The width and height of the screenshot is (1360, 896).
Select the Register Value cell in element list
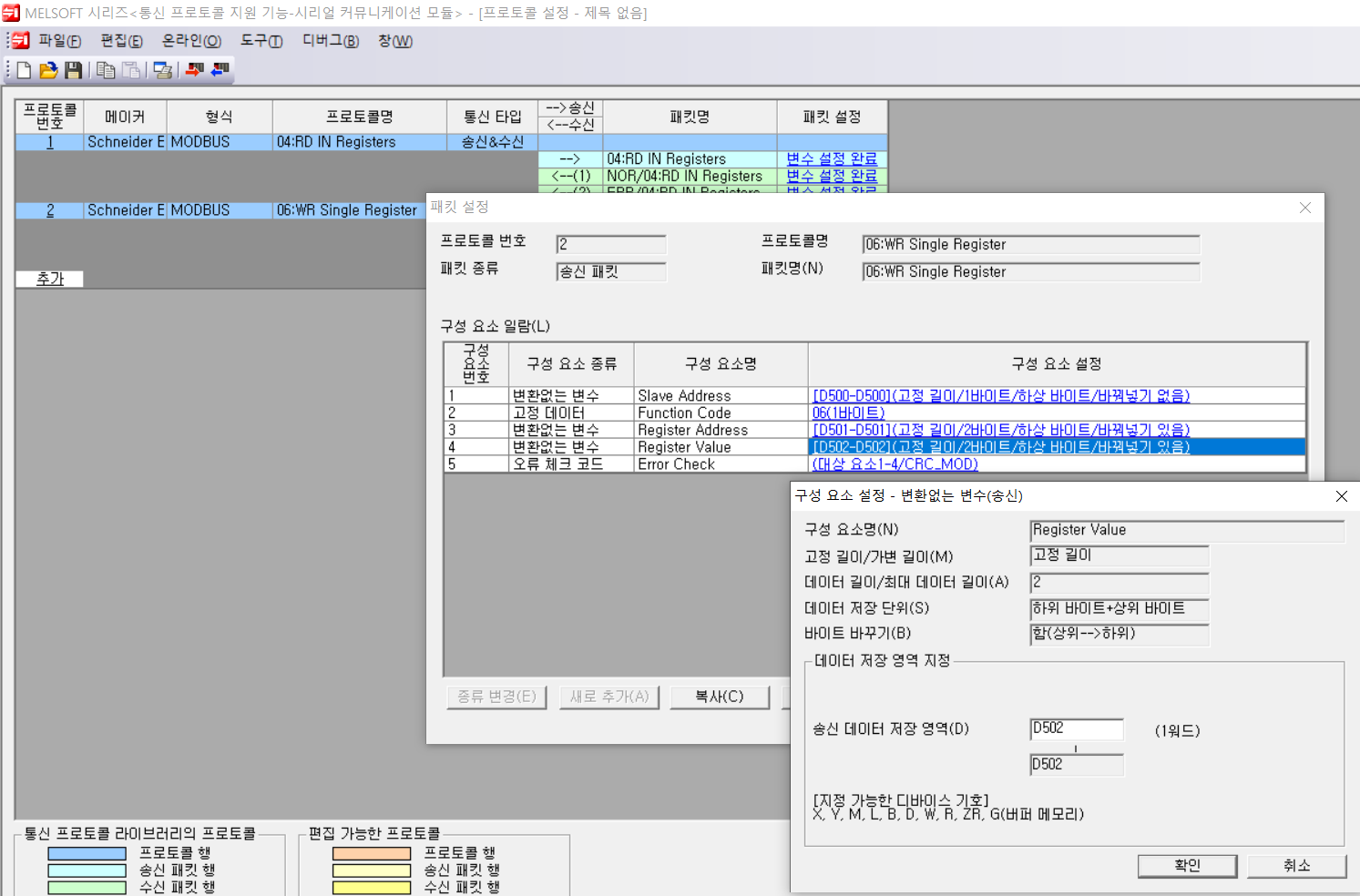click(x=721, y=447)
